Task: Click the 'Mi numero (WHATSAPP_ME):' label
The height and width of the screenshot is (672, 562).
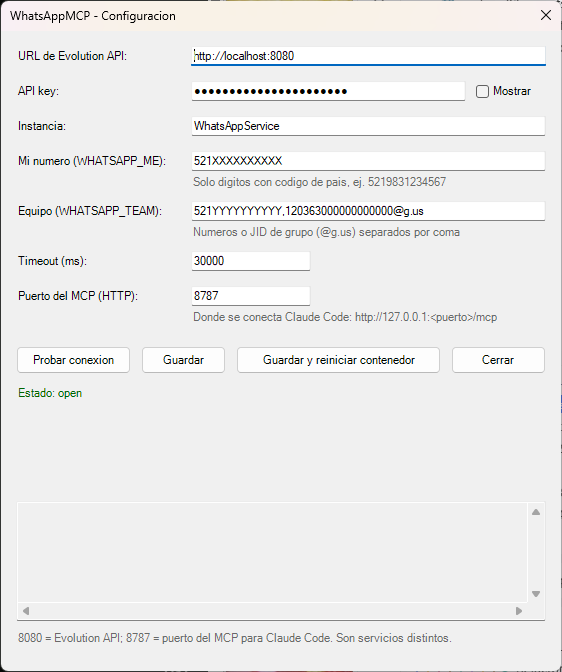Action: [x=92, y=161]
